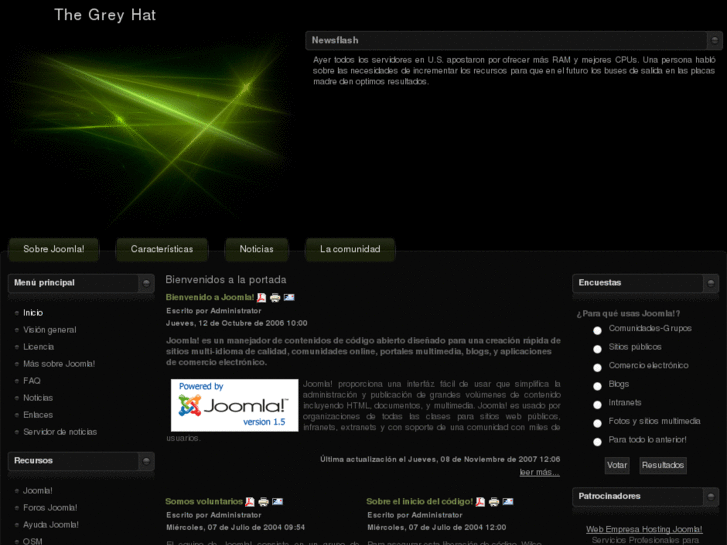Open the Noticias top tab

tap(256, 249)
